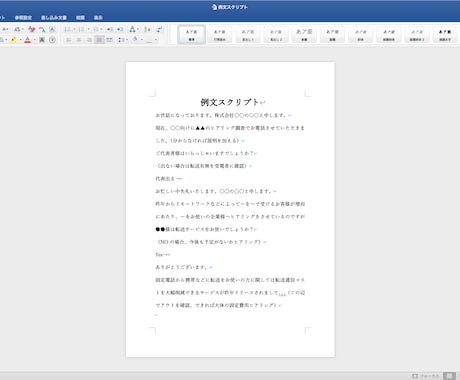Click the フォーカス mode button in the status bar
This screenshot has width=460, height=380.
(x=426, y=376)
